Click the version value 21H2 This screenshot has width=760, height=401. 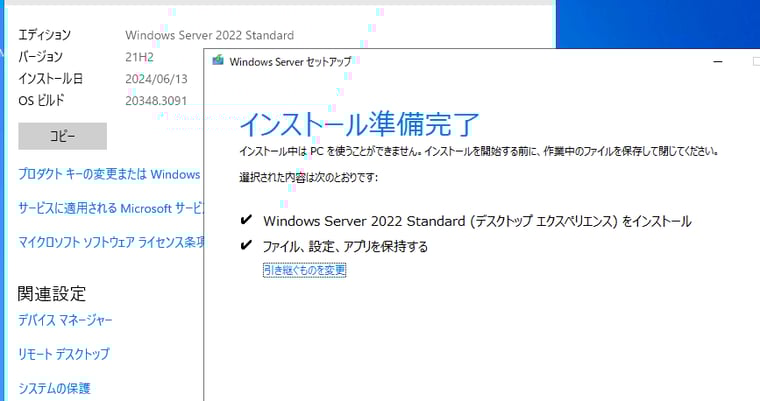pos(139,57)
